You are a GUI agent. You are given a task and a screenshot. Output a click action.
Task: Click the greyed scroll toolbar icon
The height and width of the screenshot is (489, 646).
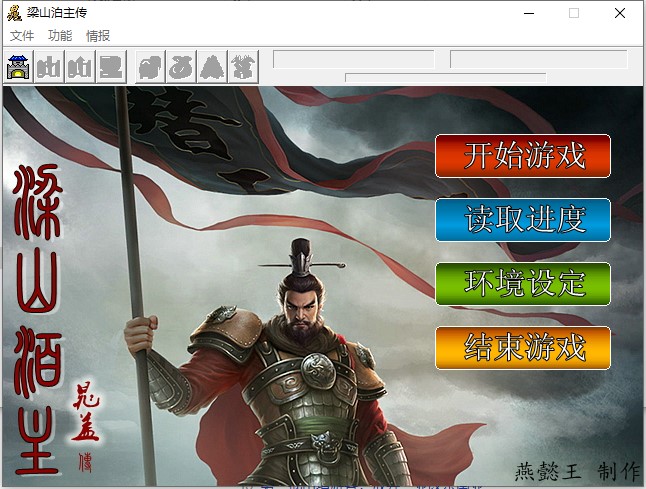(111, 67)
